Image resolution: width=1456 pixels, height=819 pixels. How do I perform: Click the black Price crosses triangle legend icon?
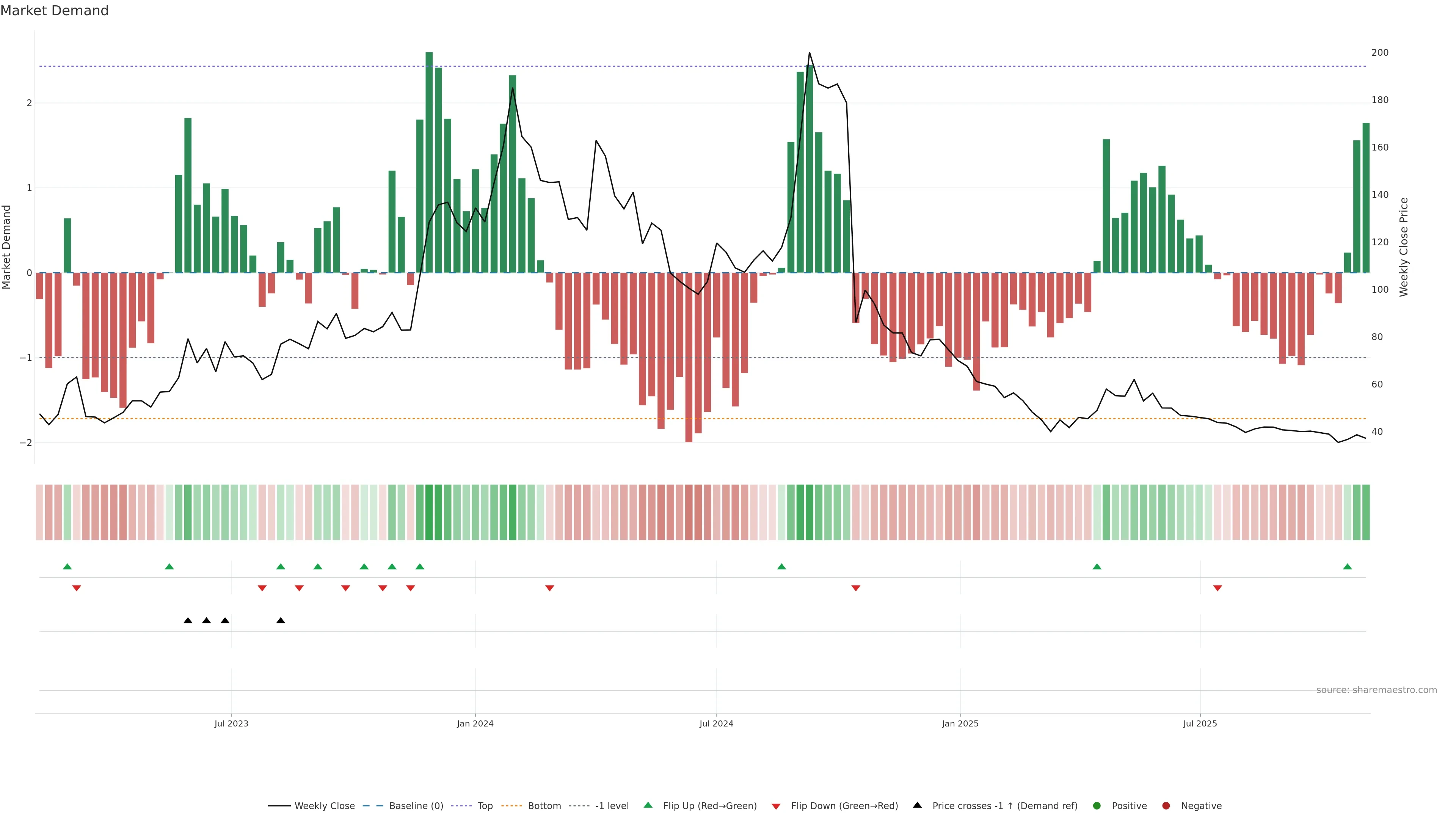coord(917,805)
